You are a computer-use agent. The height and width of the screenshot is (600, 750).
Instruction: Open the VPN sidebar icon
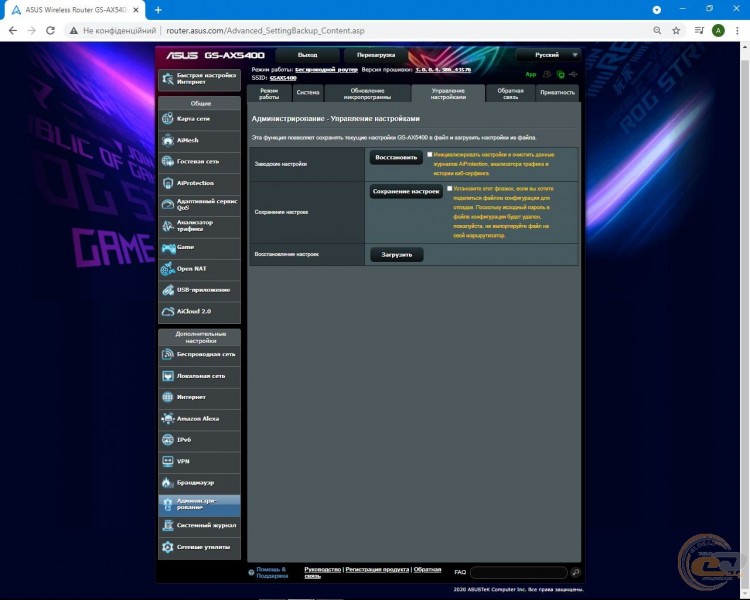point(167,461)
